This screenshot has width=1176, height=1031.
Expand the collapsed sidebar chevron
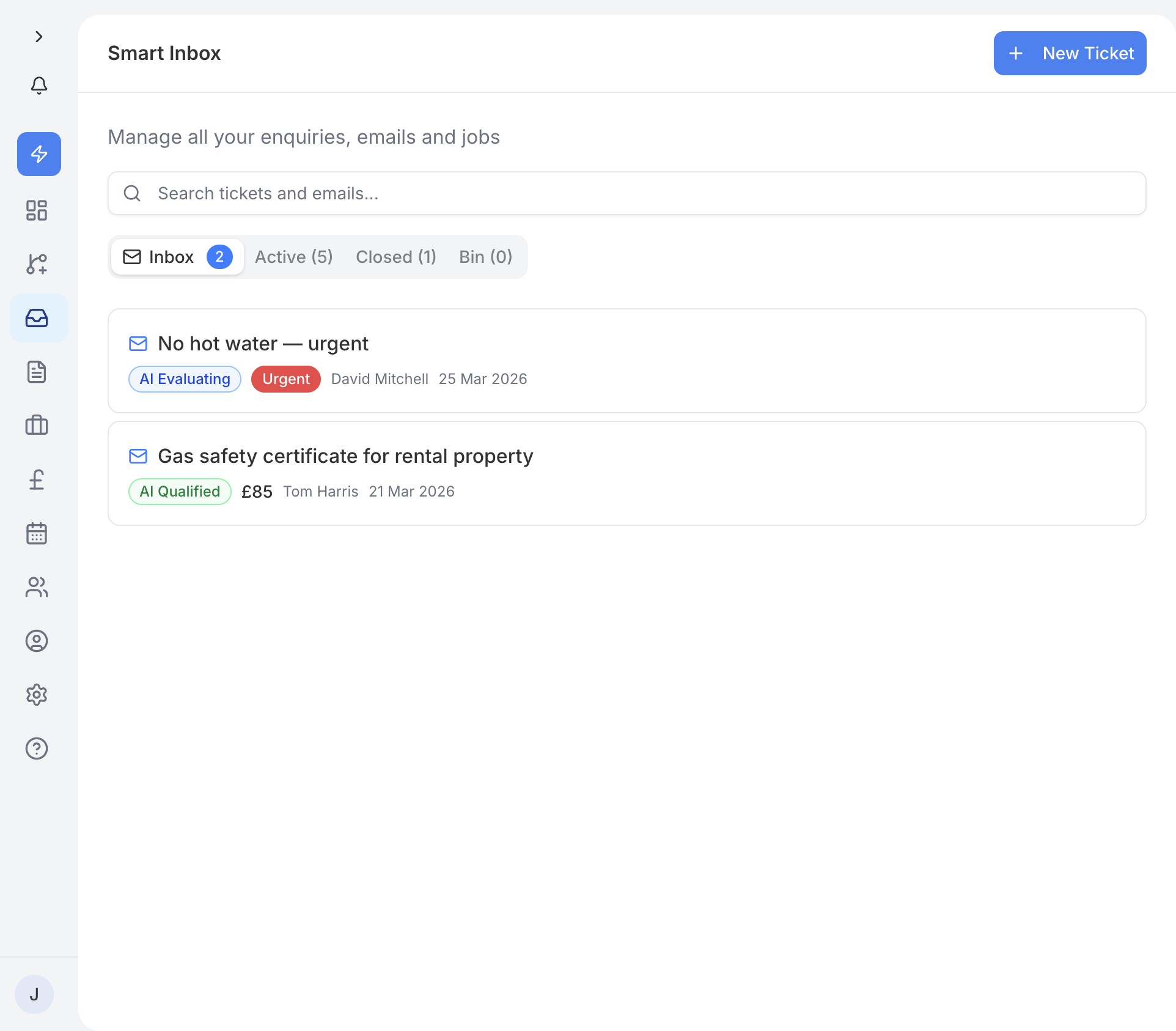coord(39,37)
